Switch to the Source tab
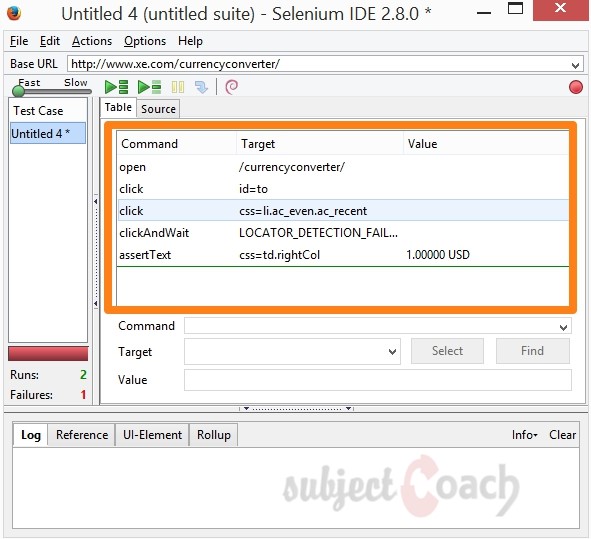Screen dimensions: 591x539 pyautogui.click(x=158, y=109)
